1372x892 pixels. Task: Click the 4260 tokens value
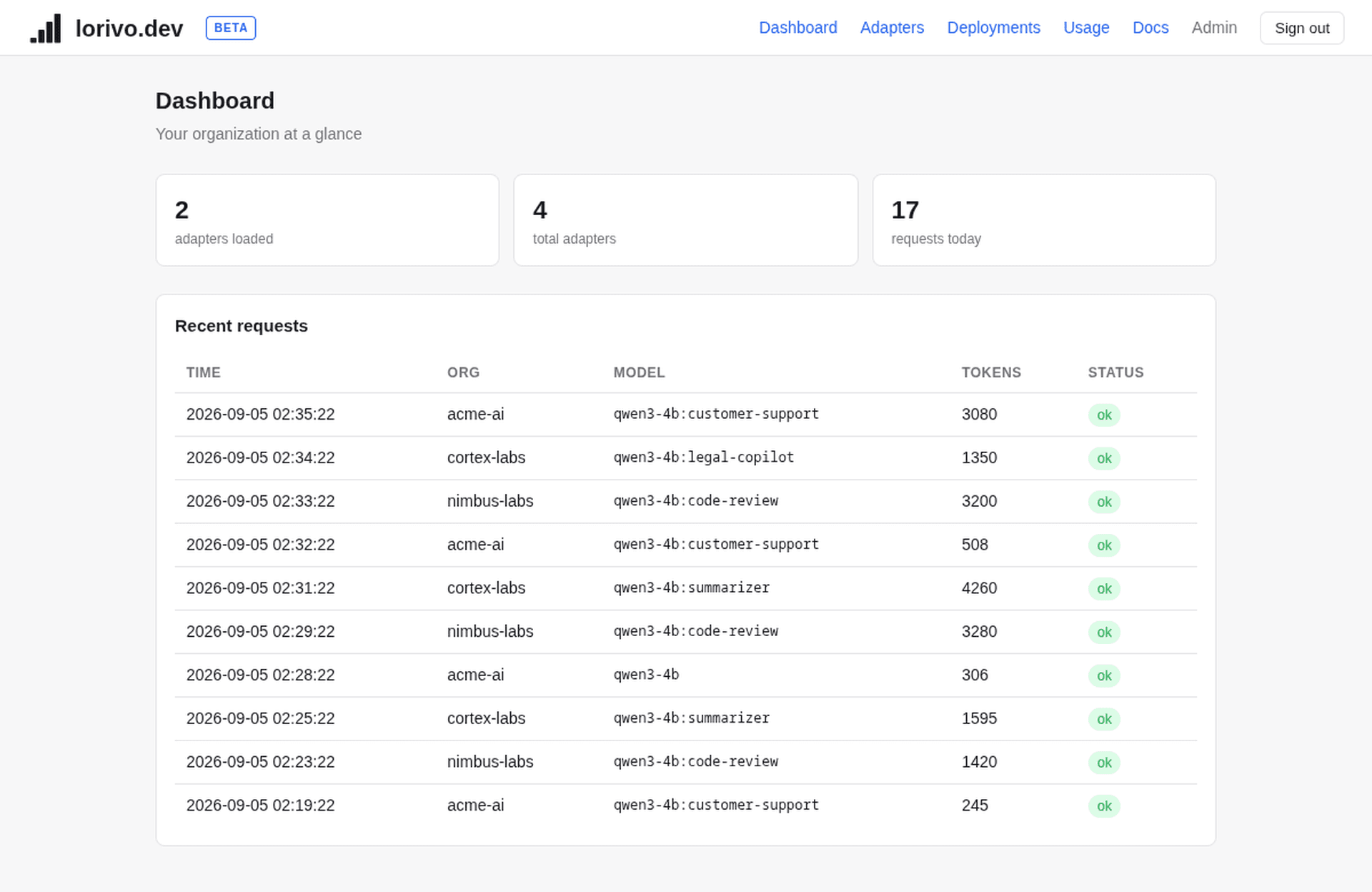point(979,588)
